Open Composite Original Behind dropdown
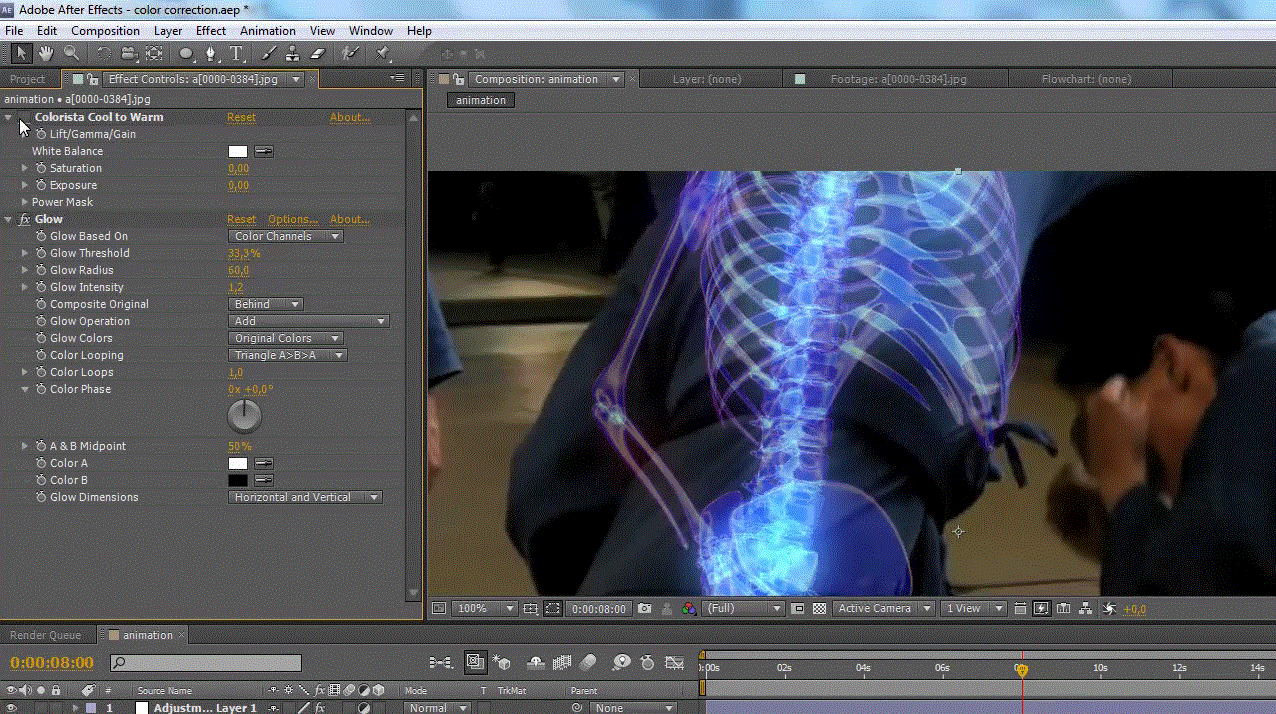 266,304
